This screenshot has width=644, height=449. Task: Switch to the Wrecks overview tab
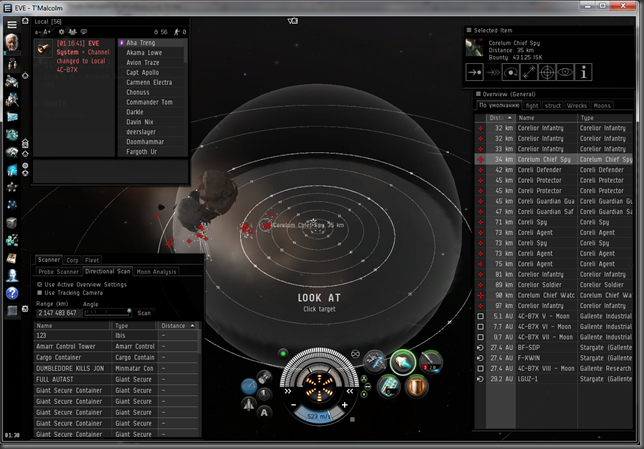(x=577, y=106)
